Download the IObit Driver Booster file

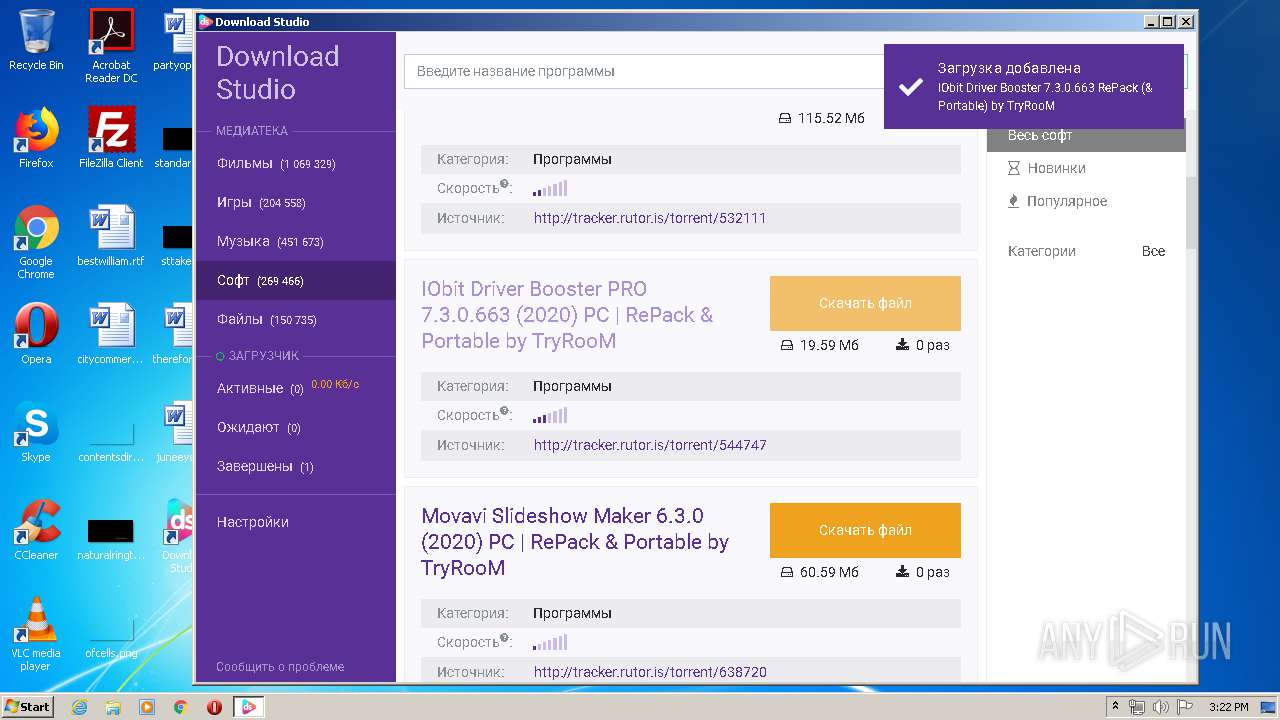[865, 303]
